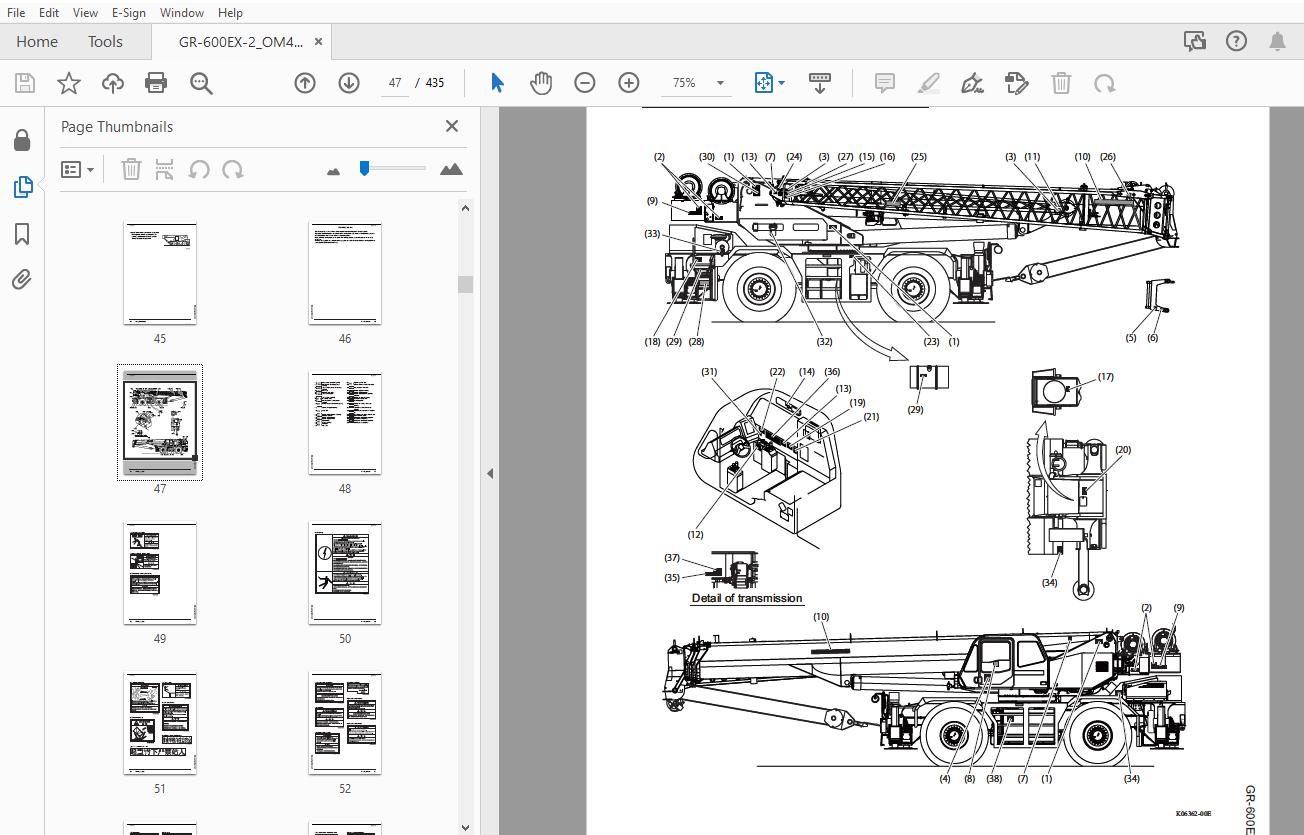Expand the fit page options arrow
This screenshot has height=835, width=1304.
(782, 83)
